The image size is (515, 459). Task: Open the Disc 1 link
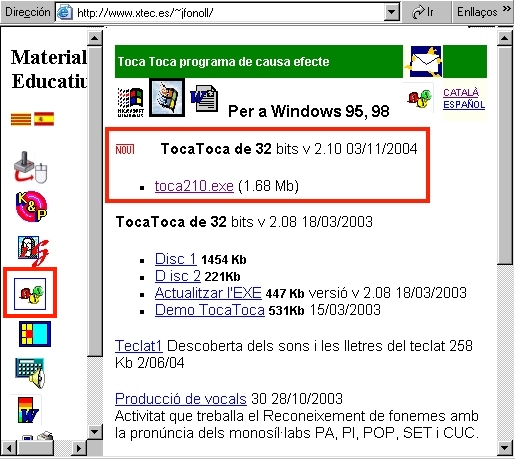pos(176,259)
